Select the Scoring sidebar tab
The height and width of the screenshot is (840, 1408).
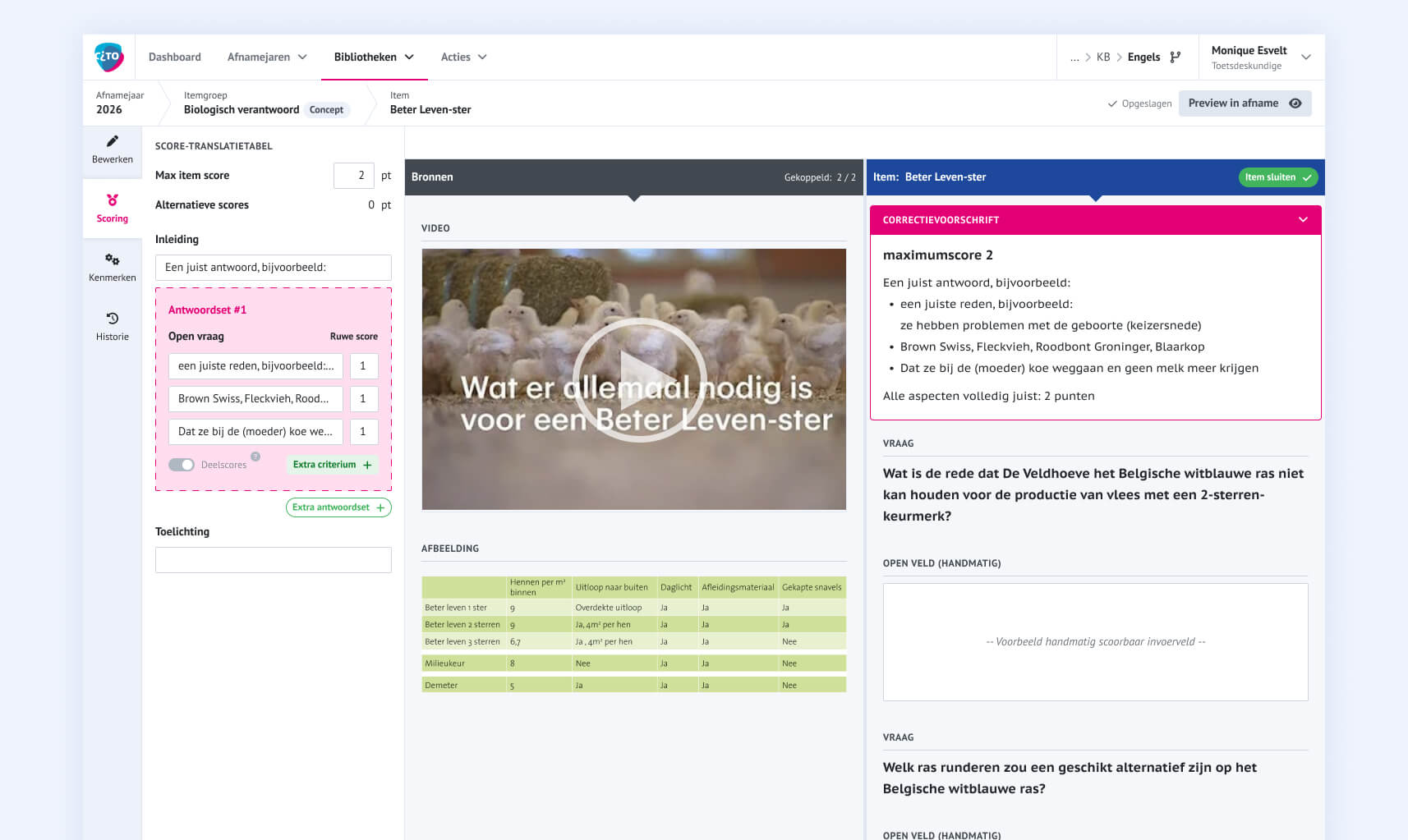[x=113, y=208]
